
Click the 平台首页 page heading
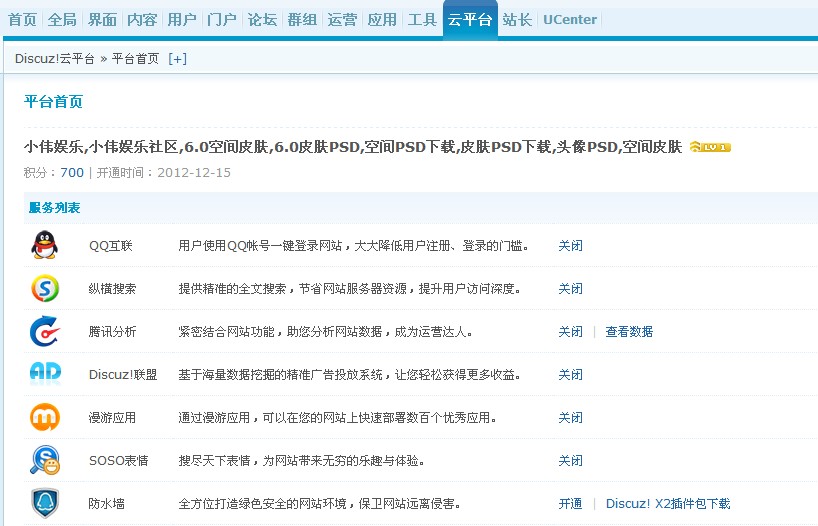pyautogui.click(x=53, y=101)
